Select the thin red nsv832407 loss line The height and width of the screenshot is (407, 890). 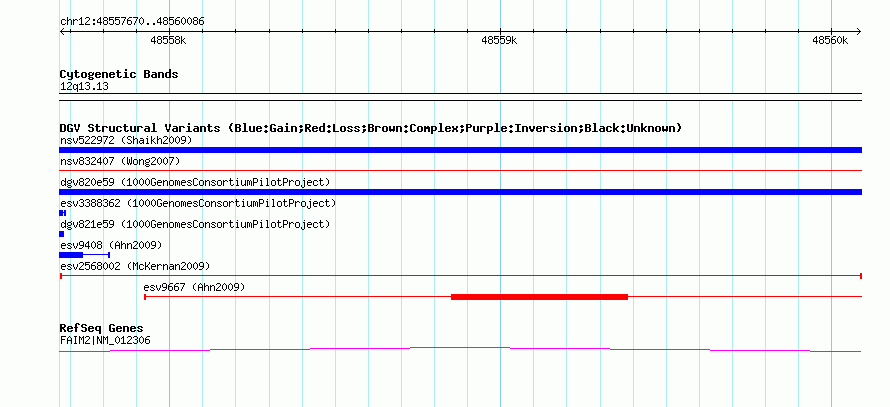point(460,170)
